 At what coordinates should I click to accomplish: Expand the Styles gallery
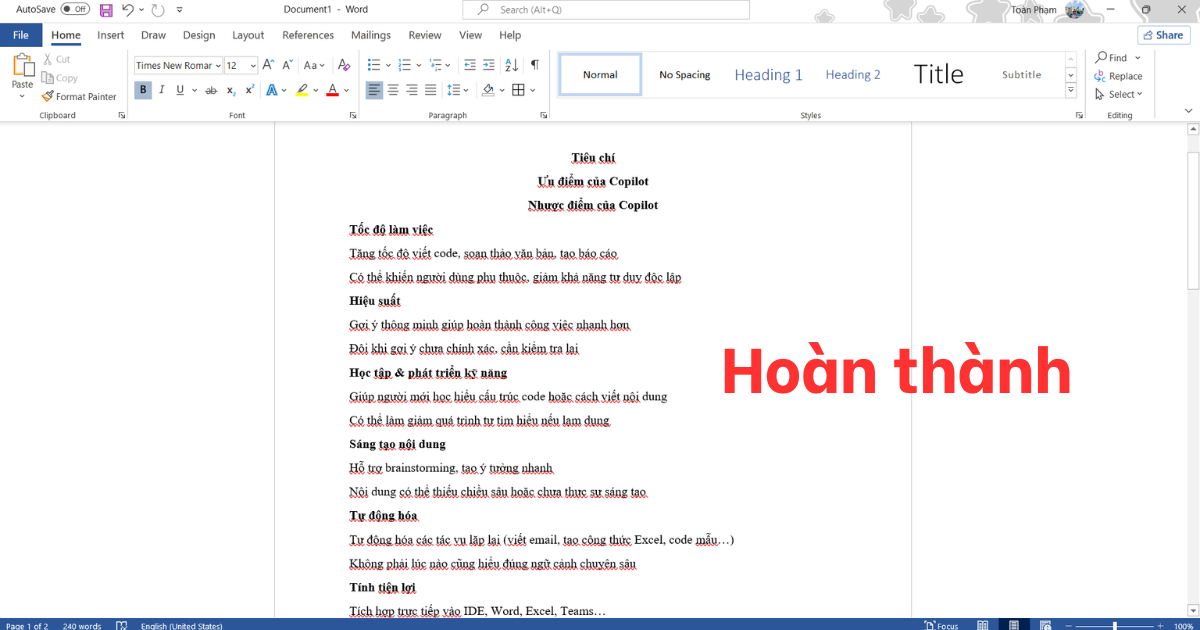point(1071,90)
